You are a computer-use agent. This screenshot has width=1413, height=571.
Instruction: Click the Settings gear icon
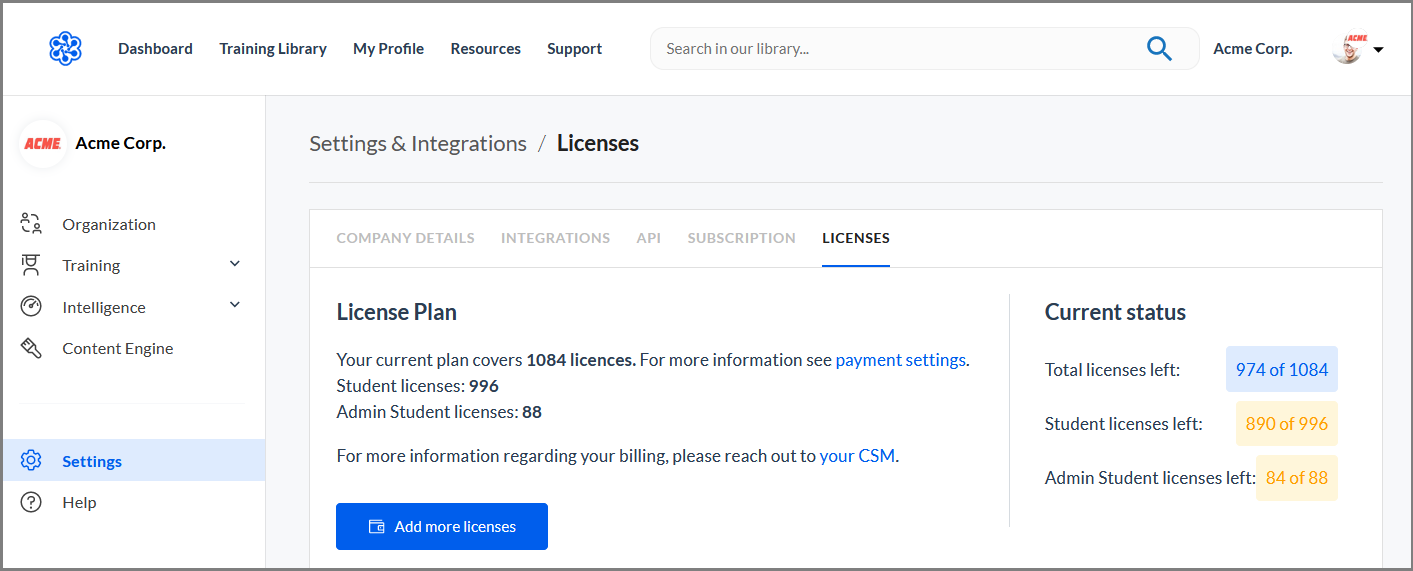coord(31,461)
